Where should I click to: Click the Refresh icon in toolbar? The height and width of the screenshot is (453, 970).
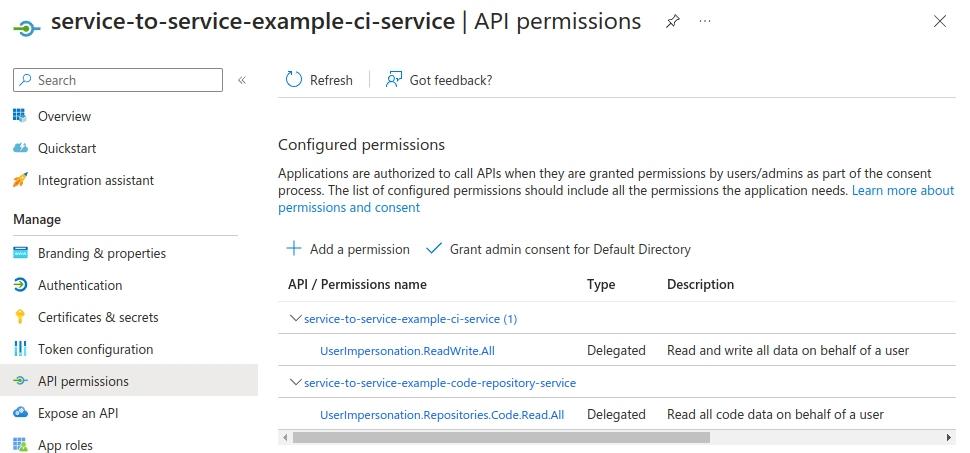294,80
